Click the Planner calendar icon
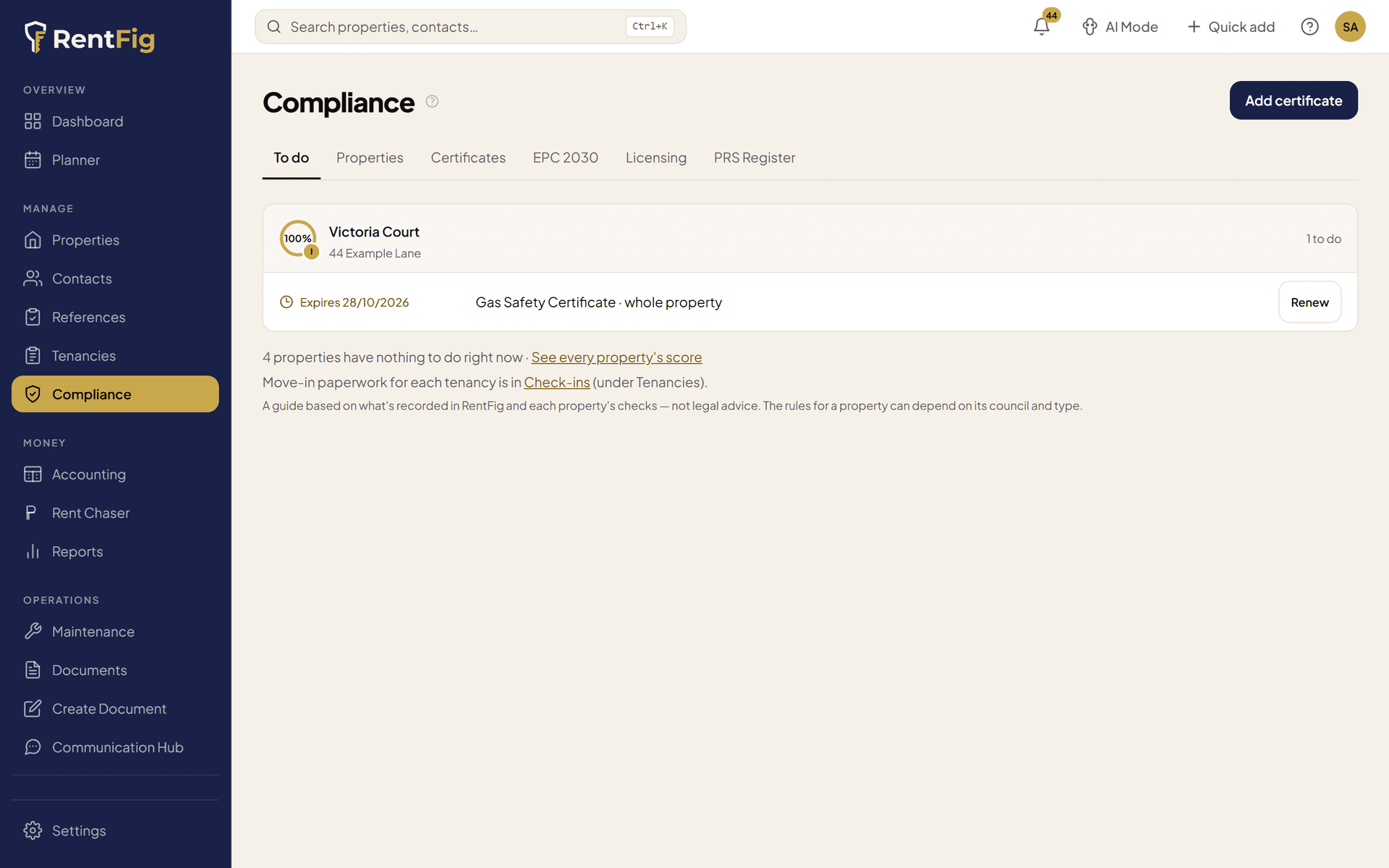 [x=33, y=160]
